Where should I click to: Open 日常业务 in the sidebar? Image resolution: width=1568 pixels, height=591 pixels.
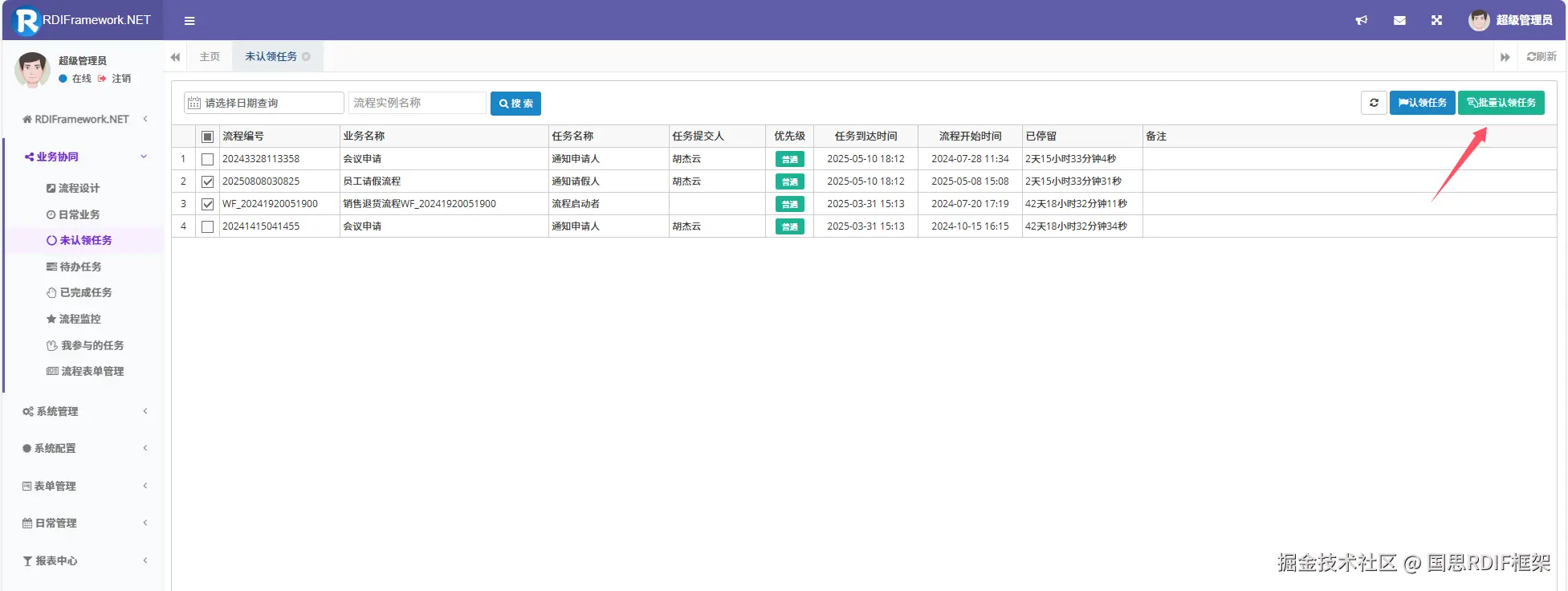coord(73,214)
